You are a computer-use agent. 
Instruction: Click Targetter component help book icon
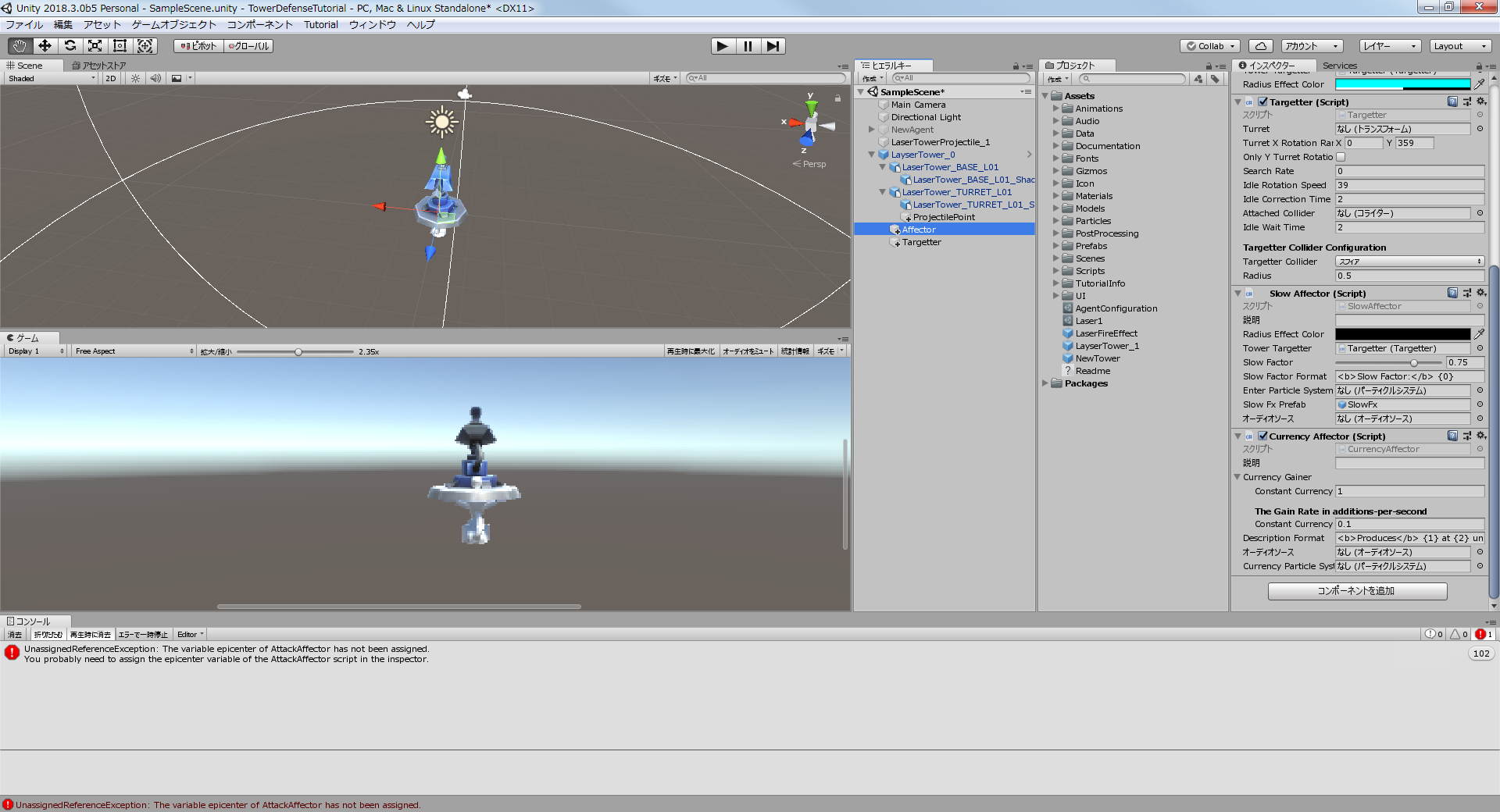[1452, 101]
